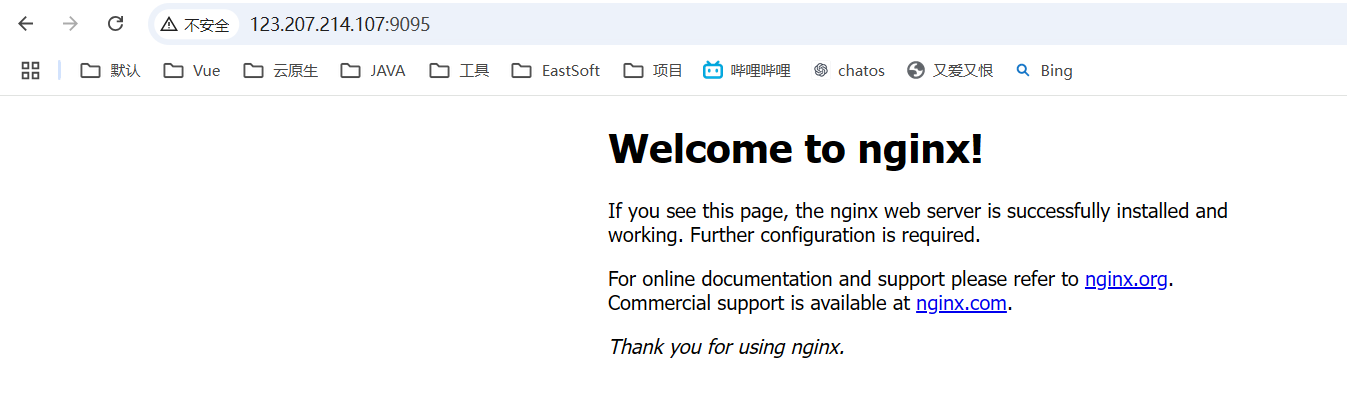Open the 哔哩哔哩 bookmark
The width and height of the screenshot is (1347, 403).
tap(747, 70)
